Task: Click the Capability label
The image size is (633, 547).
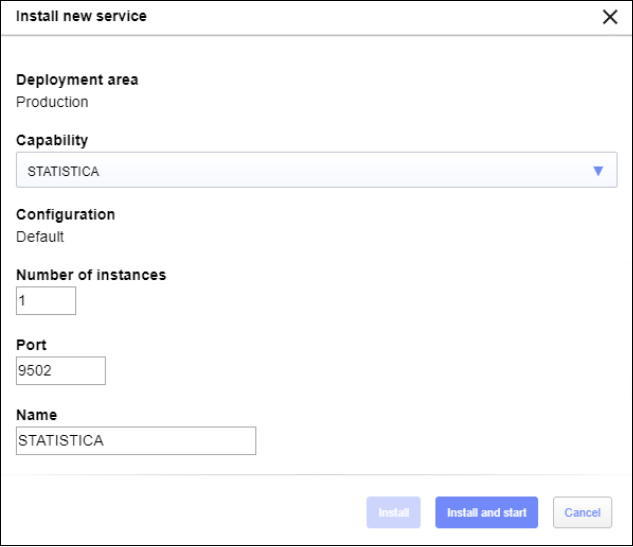Action: pyautogui.click(x=52, y=141)
